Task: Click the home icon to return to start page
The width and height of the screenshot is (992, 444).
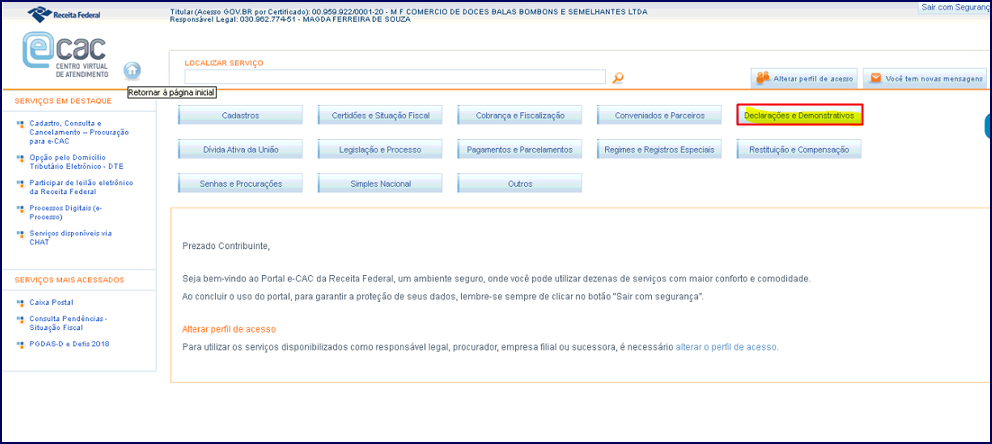Action: pos(132,70)
